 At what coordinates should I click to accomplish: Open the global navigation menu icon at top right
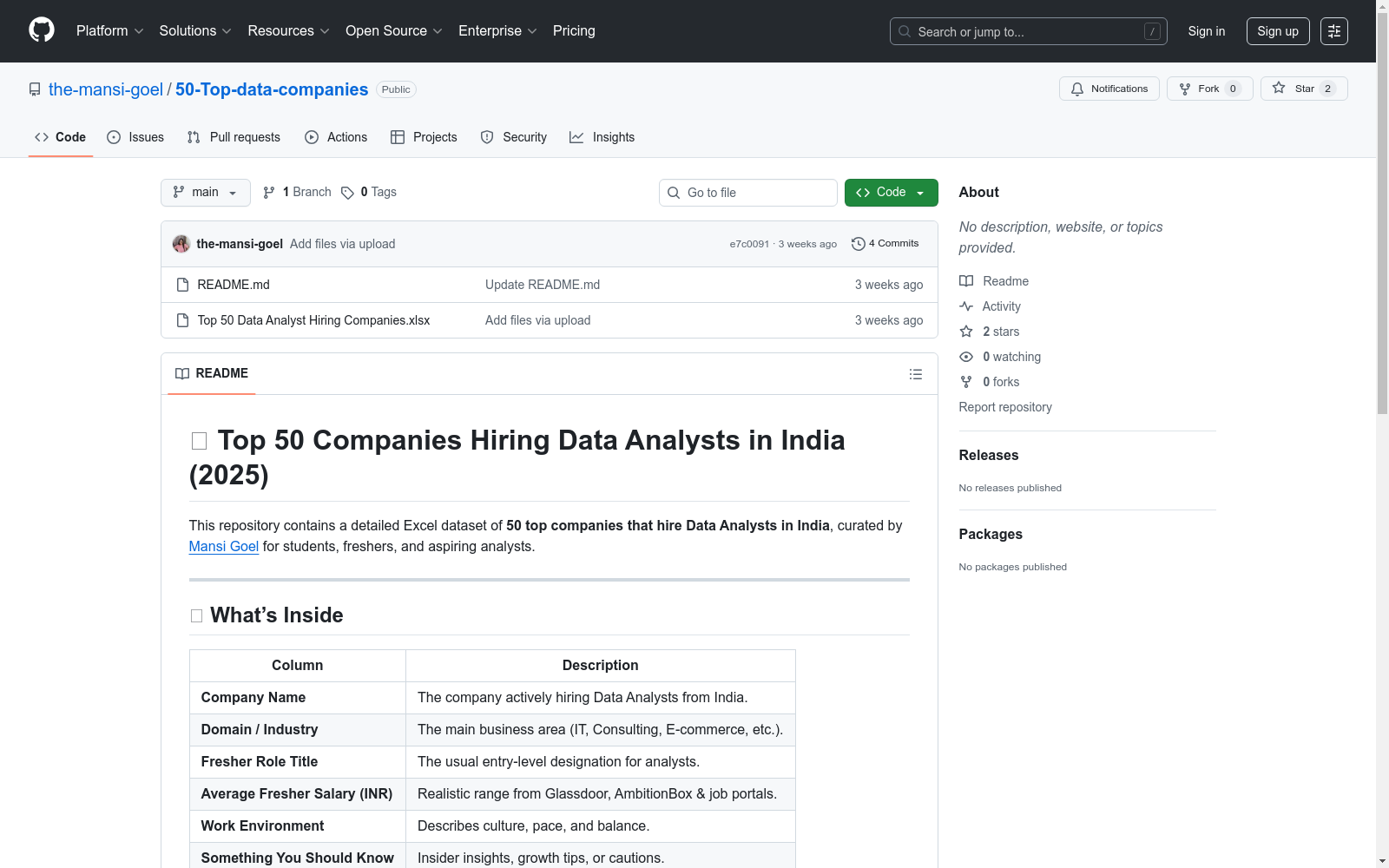(1334, 31)
